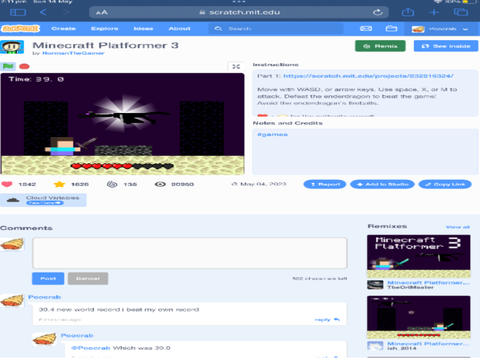Click the Scratch logo to go home
This screenshot has width=480, height=360.
tap(20, 29)
